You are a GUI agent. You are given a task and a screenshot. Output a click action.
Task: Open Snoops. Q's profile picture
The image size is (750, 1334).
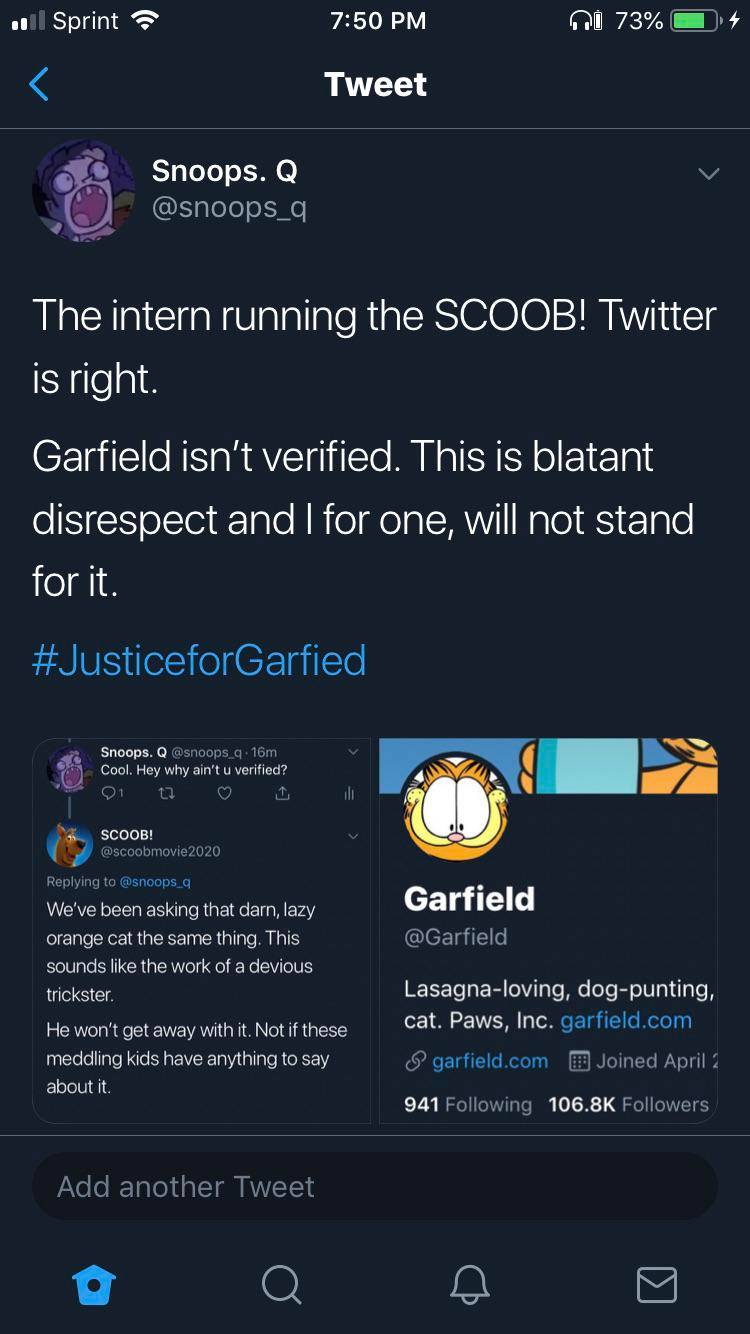(x=84, y=190)
